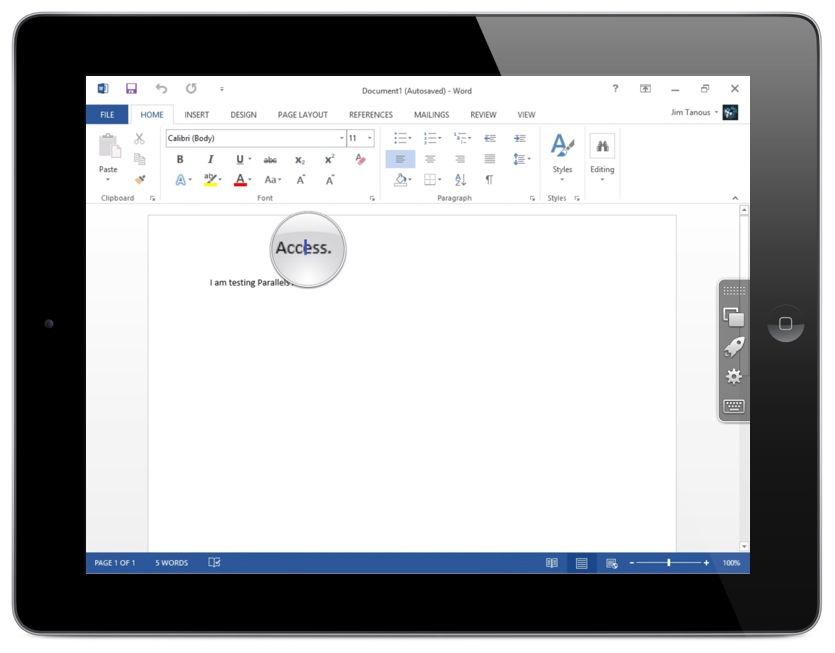Image resolution: width=835 pixels, height=653 pixels.
Task: Decrease paragraph indent
Action: [x=490, y=138]
